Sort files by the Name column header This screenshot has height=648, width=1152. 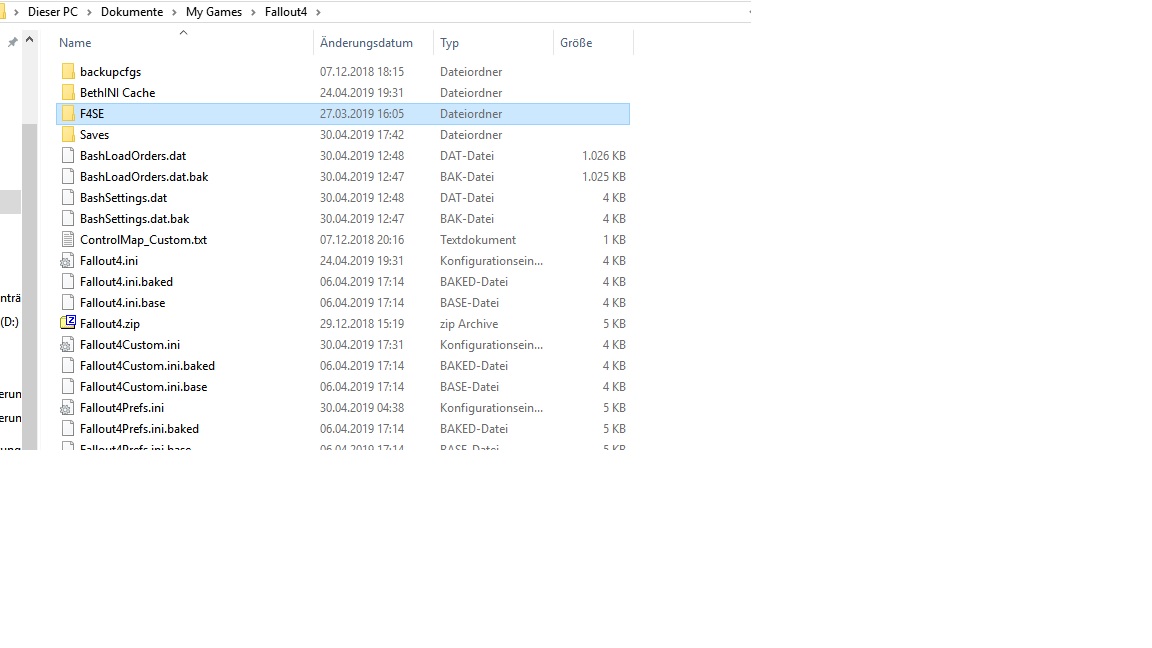point(75,43)
